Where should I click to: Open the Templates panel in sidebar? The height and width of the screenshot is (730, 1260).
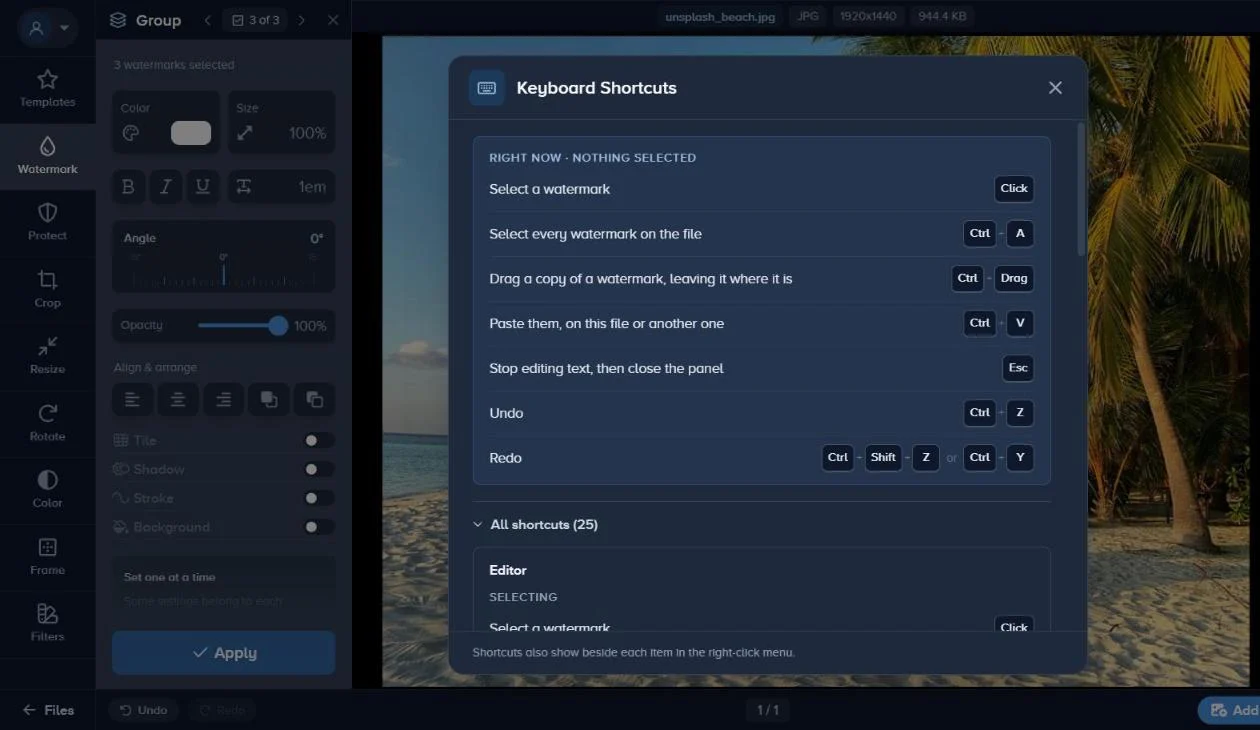[x=47, y=89]
